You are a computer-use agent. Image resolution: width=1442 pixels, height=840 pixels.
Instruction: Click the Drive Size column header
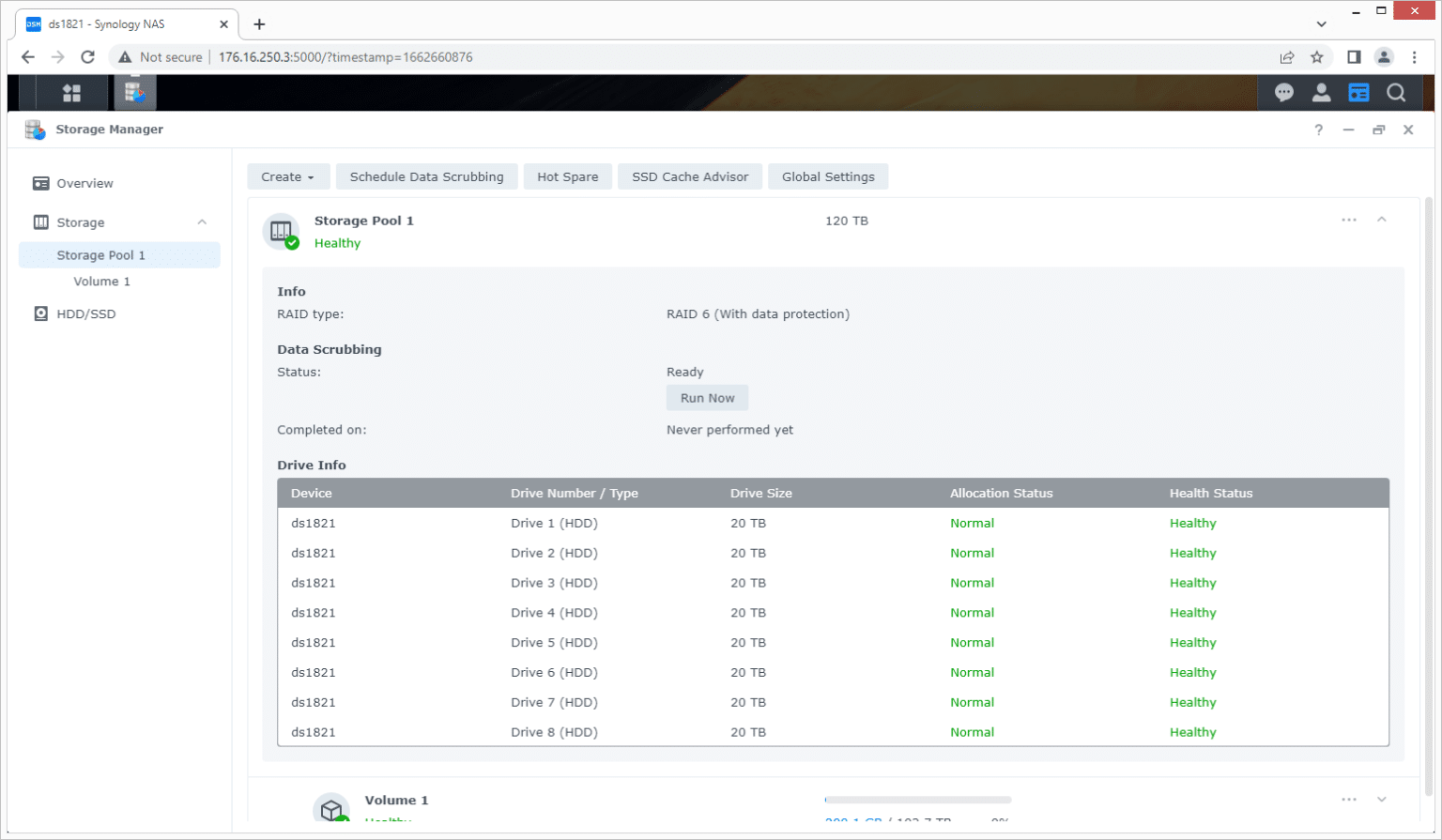[827, 493]
